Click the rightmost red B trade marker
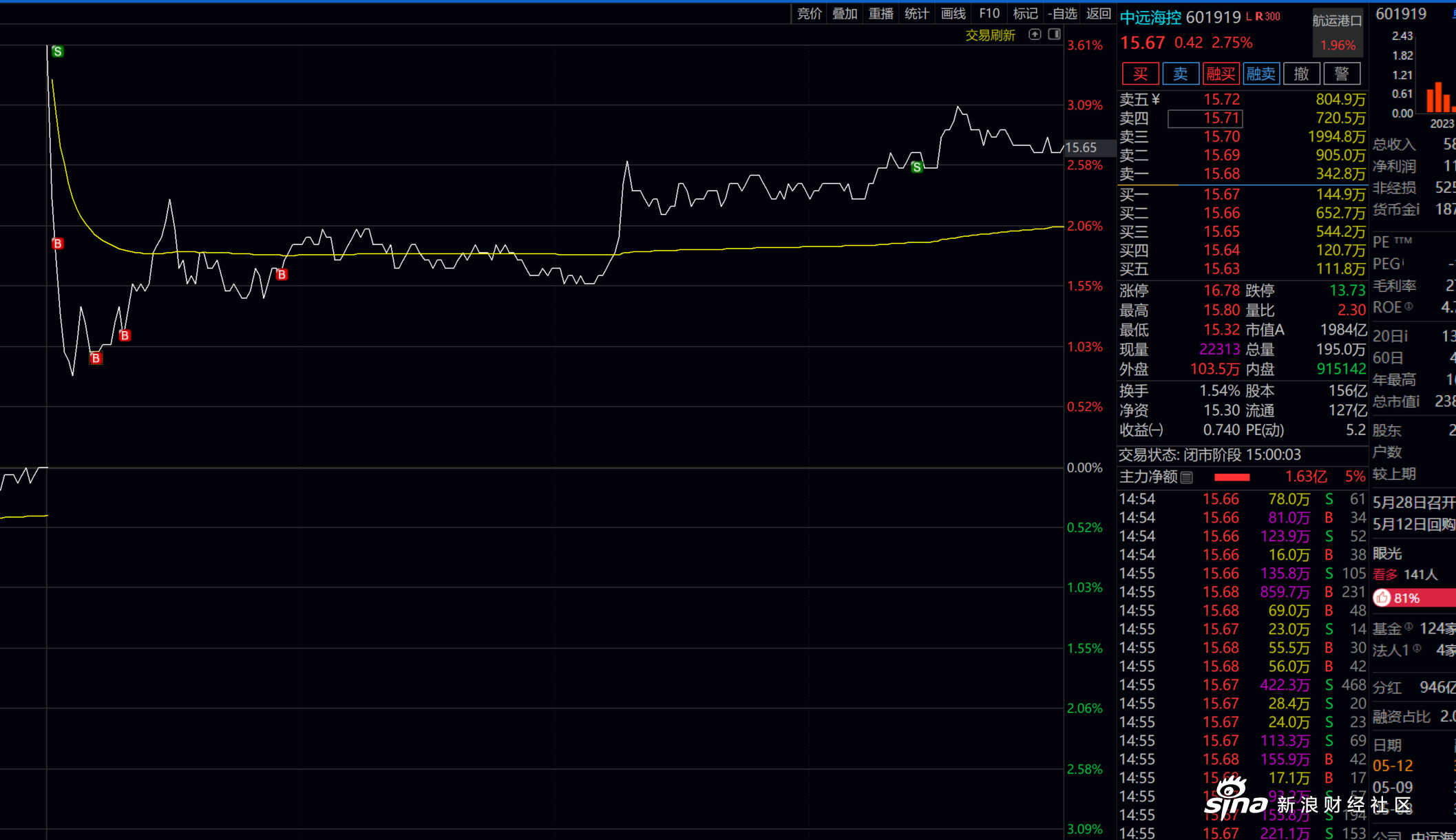Image resolution: width=1456 pixels, height=840 pixels. click(282, 275)
